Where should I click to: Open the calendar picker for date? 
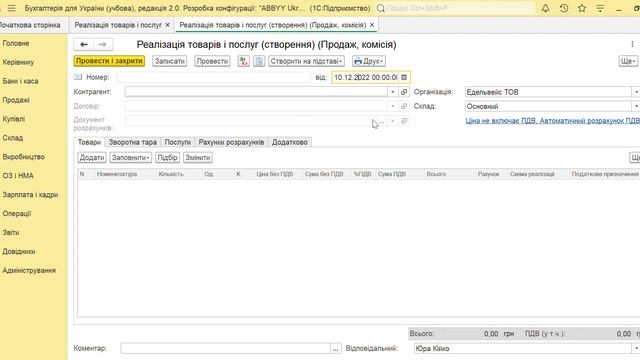tap(404, 77)
